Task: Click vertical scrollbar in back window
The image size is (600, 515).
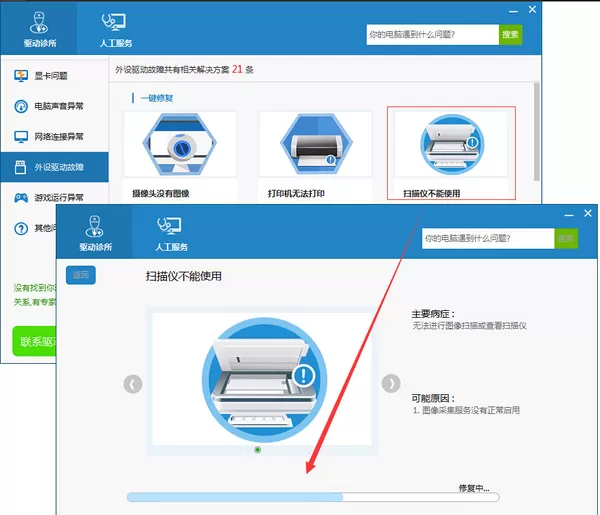Action: click(536, 132)
